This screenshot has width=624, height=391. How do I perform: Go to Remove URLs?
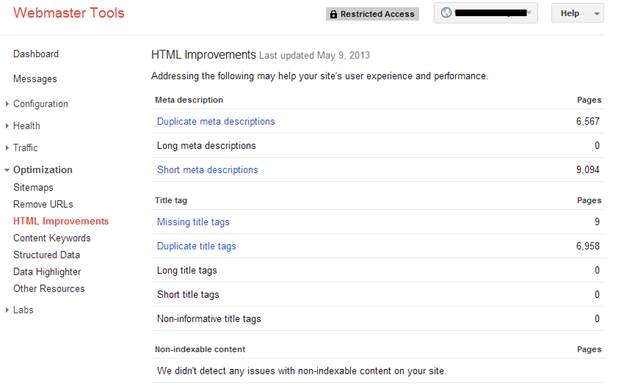pyautogui.click(x=43, y=204)
